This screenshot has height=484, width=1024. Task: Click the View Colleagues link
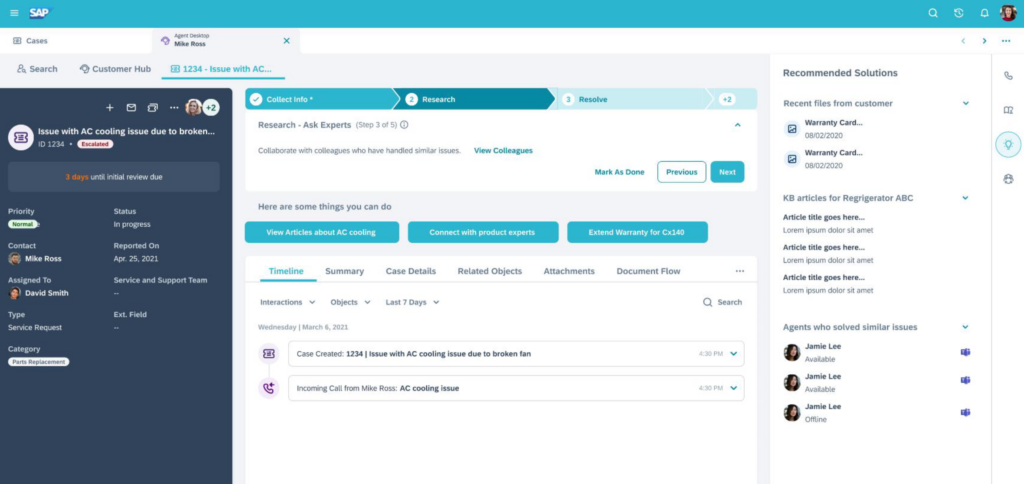[x=503, y=151]
